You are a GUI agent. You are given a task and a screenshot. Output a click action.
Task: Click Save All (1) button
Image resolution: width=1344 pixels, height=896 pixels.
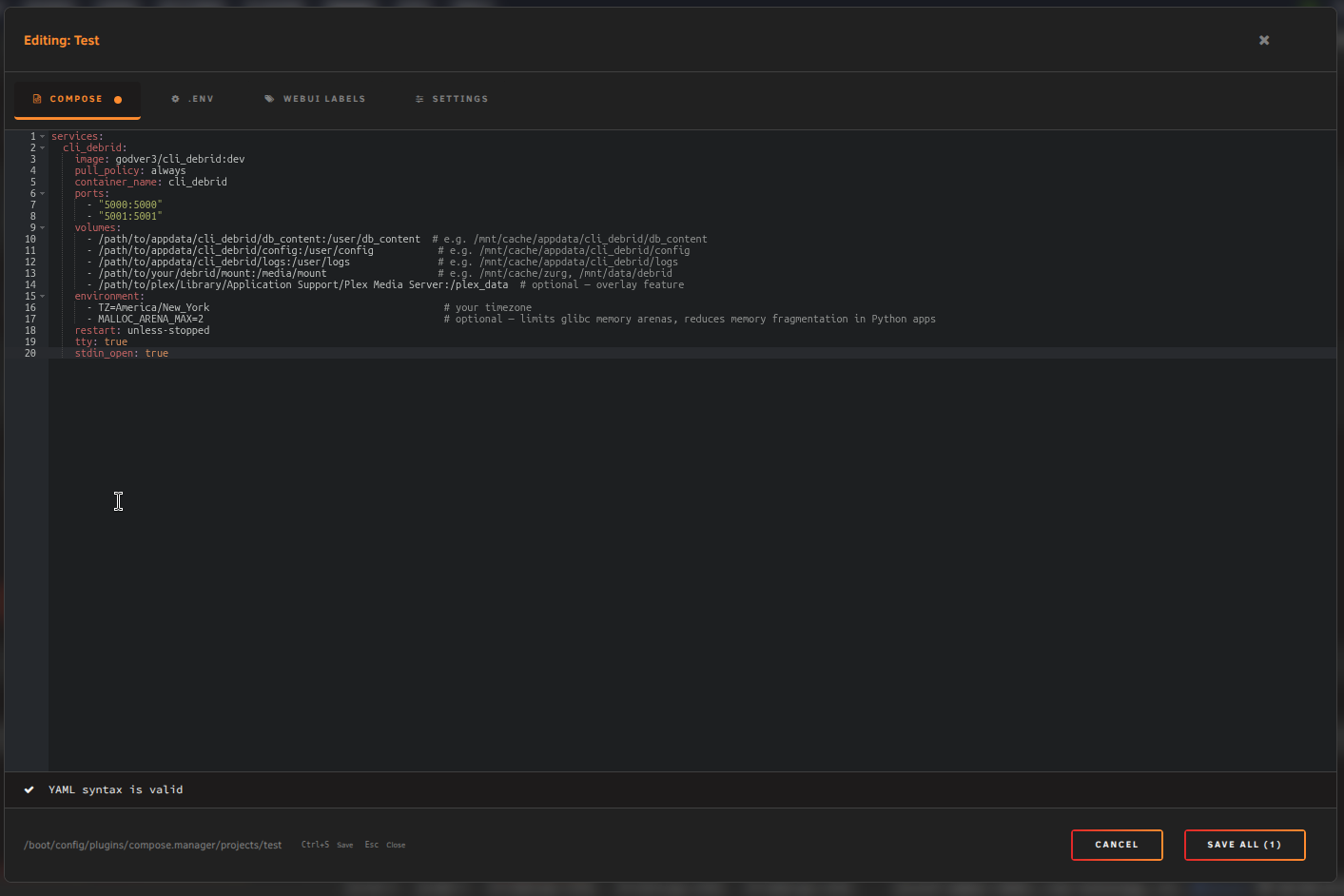(x=1244, y=845)
